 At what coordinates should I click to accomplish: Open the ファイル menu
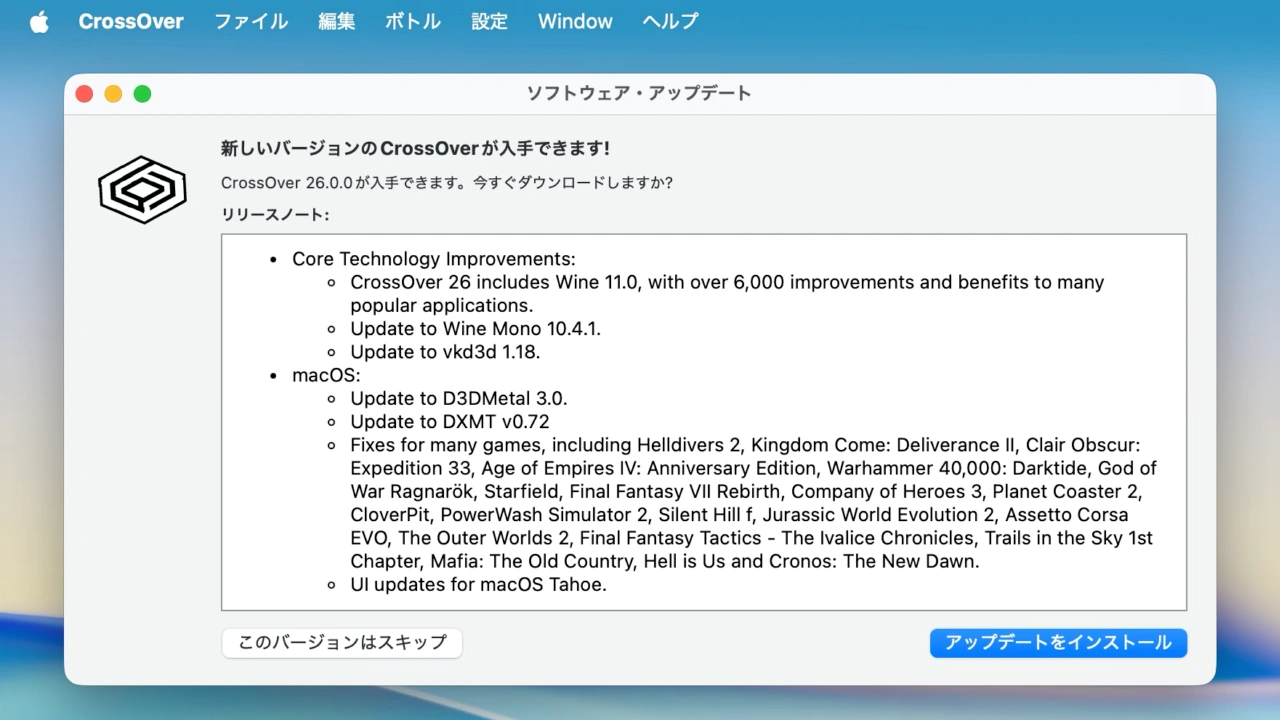point(250,21)
